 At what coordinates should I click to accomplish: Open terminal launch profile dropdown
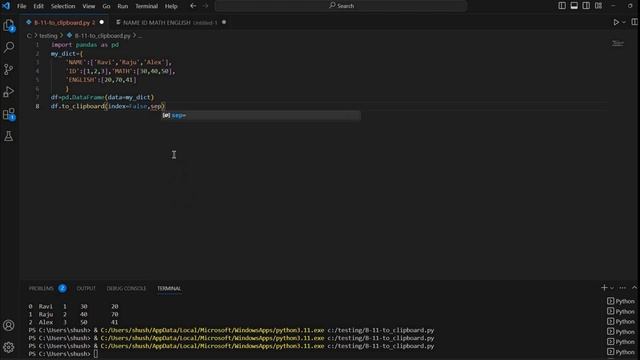point(612,288)
